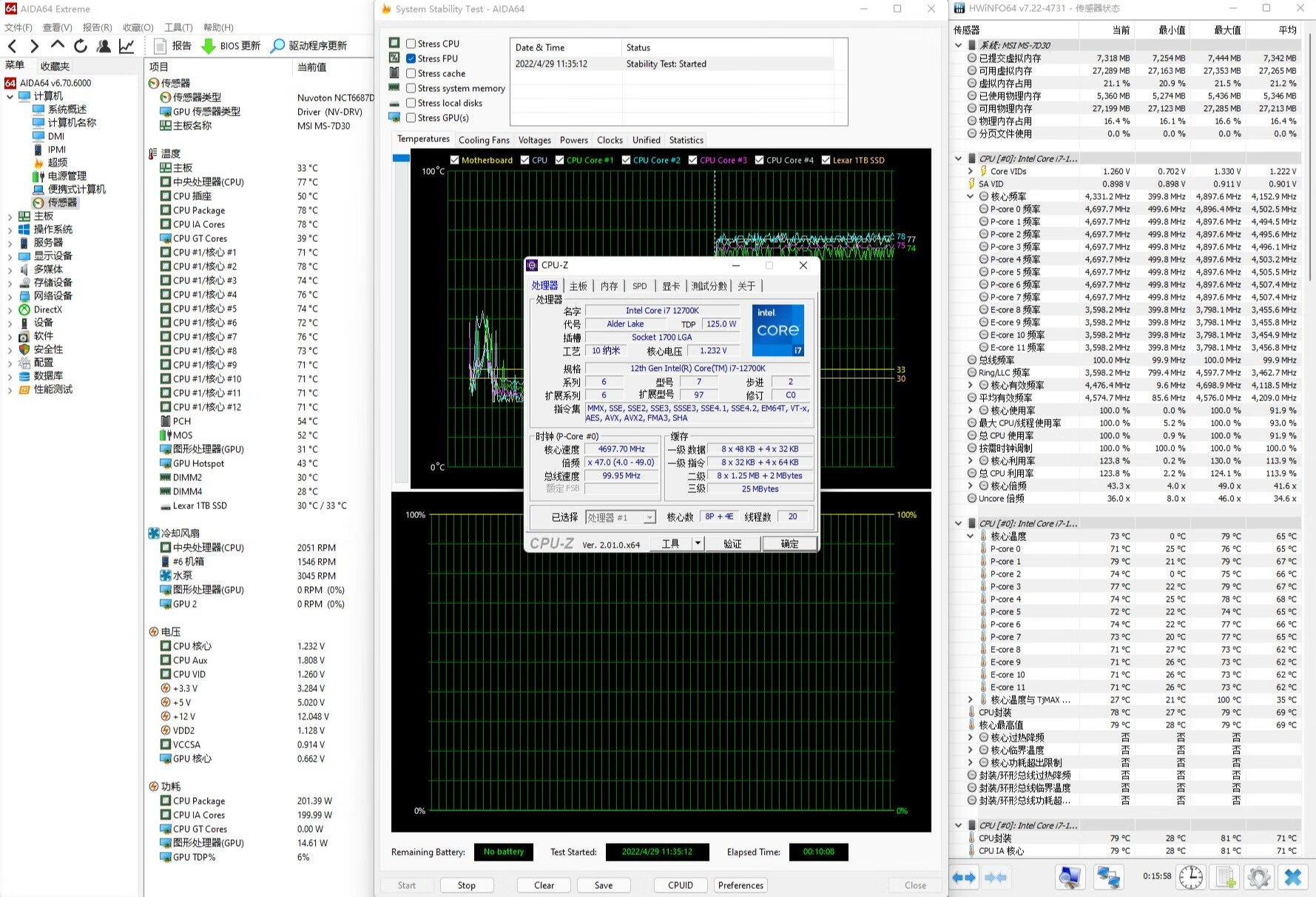Toggle Motherboard graph legend checkbox
The image size is (1316, 897).
pyautogui.click(x=455, y=160)
